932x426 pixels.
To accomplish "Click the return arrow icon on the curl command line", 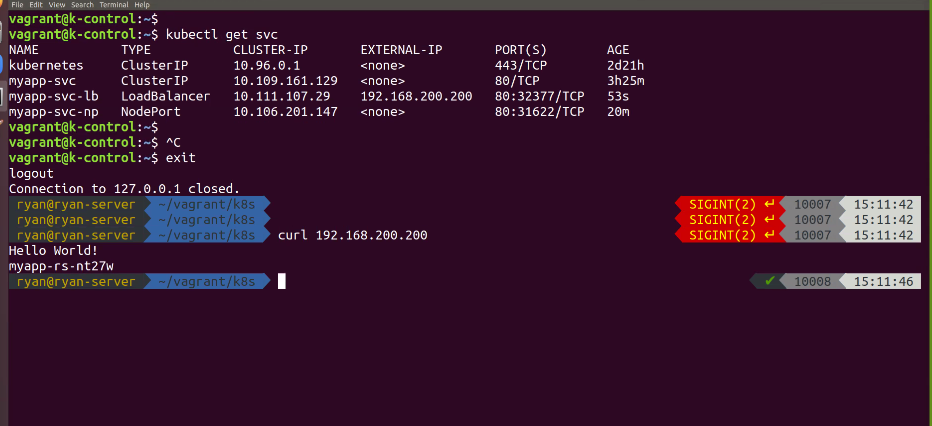I will point(770,235).
